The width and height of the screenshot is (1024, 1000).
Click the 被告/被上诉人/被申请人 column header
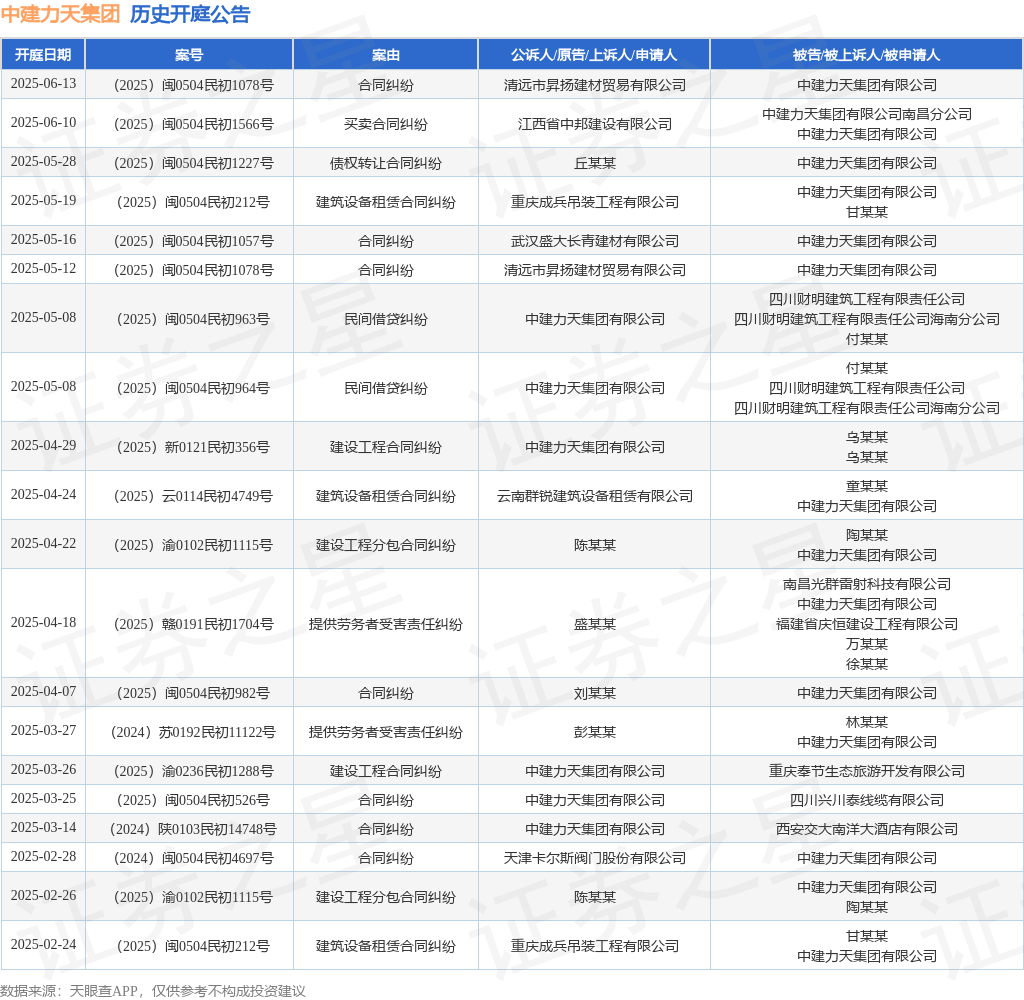[x=866, y=55]
